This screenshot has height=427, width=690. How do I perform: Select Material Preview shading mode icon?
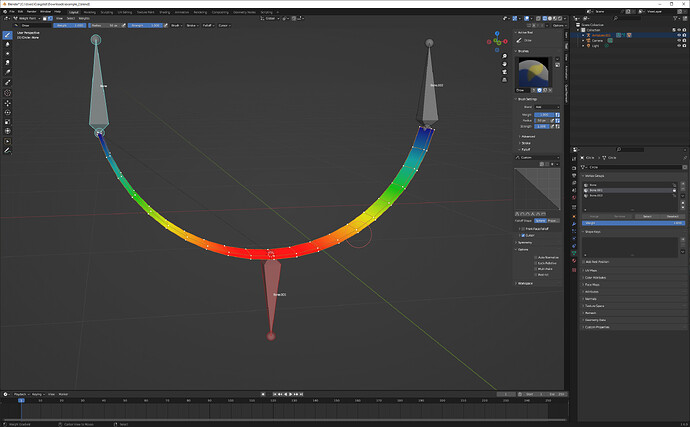[555, 18]
